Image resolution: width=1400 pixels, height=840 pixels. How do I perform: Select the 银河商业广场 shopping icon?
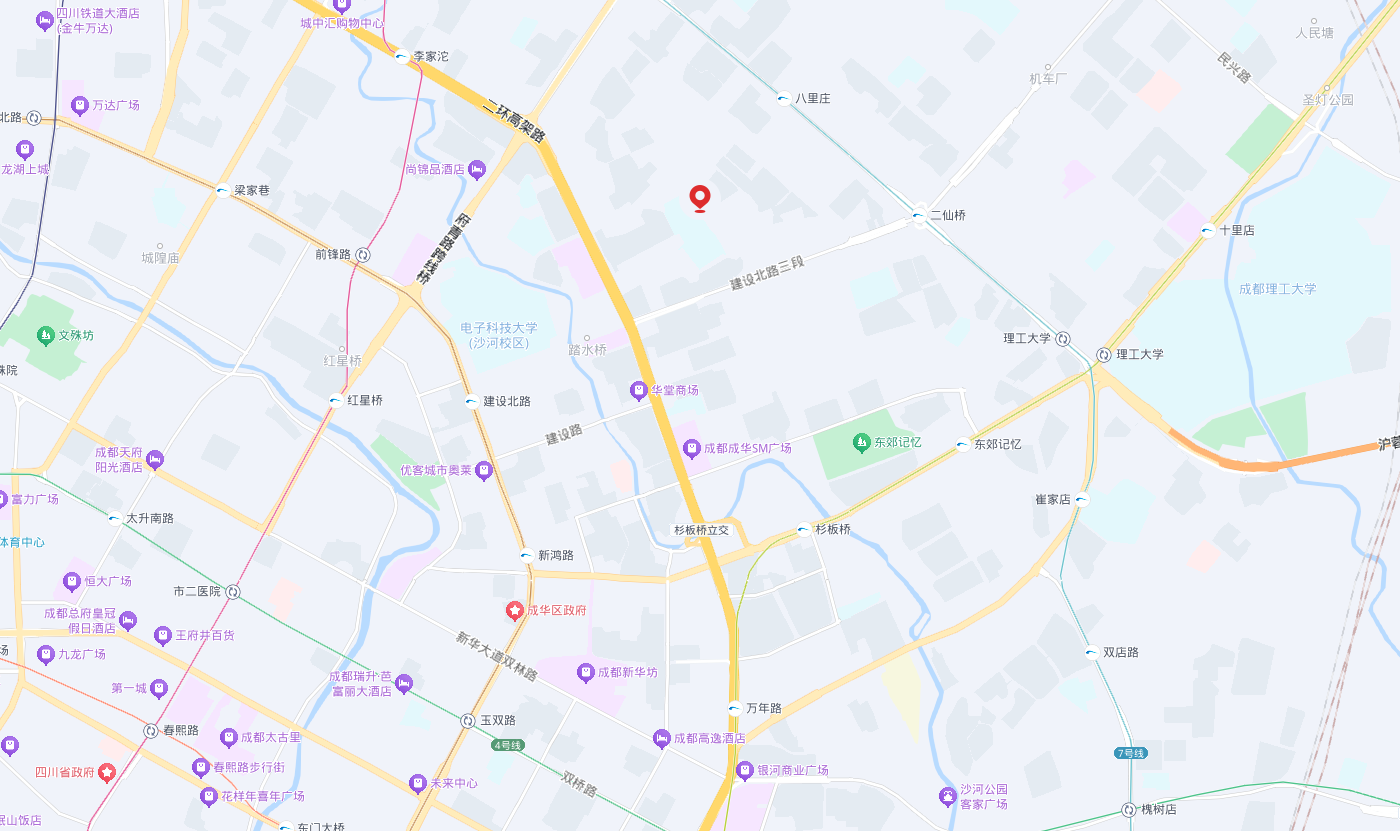pyautogui.click(x=744, y=771)
